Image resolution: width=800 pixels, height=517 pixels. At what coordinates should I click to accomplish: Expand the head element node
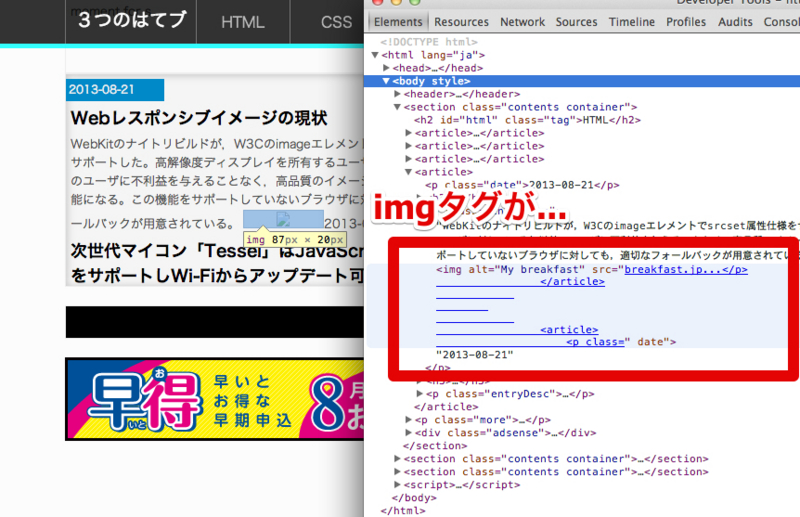coord(386,68)
